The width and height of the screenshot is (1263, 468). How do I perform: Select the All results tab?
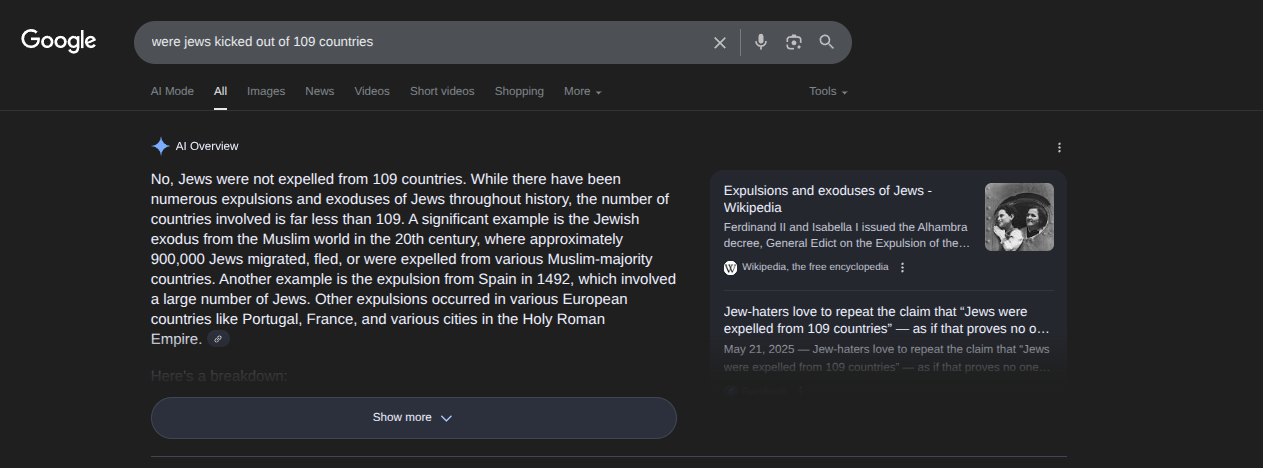220,91
